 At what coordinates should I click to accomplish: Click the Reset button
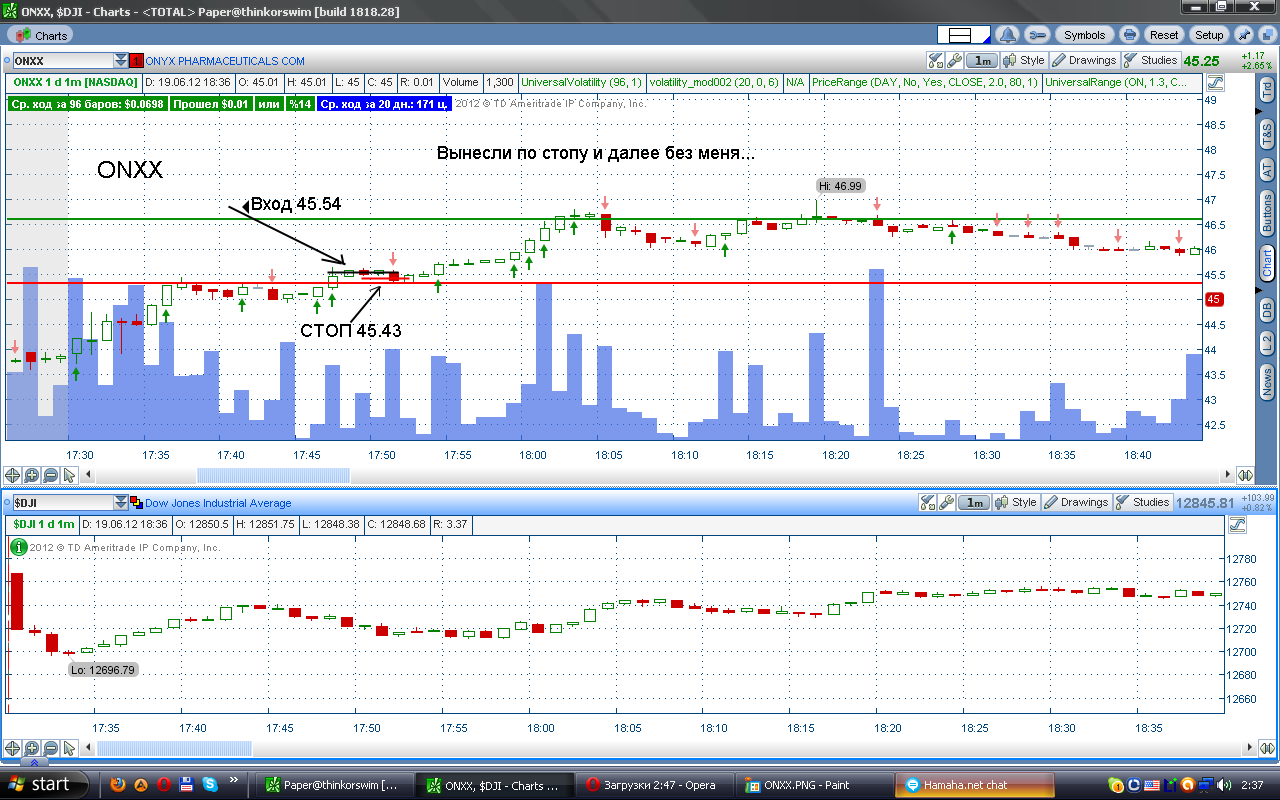point(1164,35)
